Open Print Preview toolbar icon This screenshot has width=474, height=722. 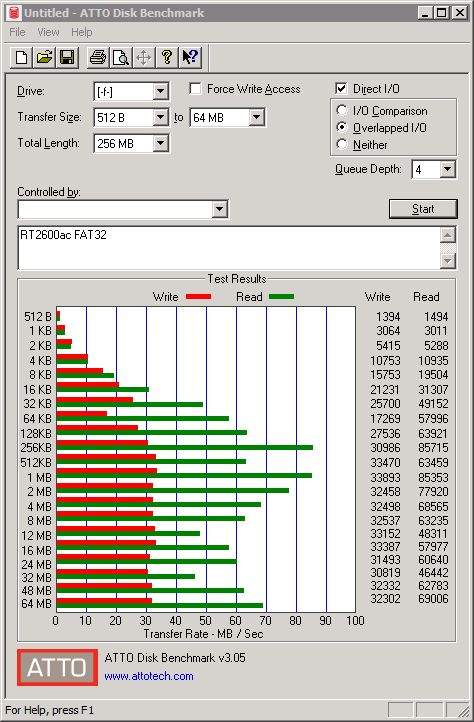[x=121, y=58]
